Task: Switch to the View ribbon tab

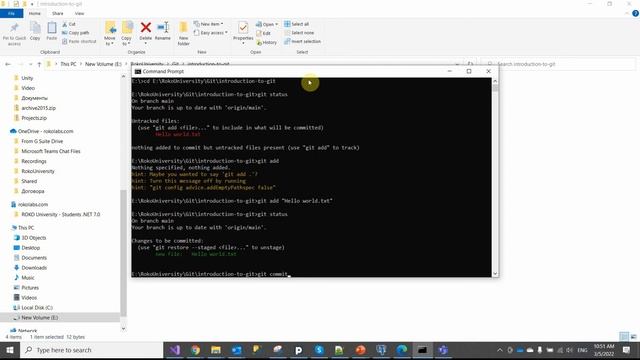Action: [x=79, y=13]
